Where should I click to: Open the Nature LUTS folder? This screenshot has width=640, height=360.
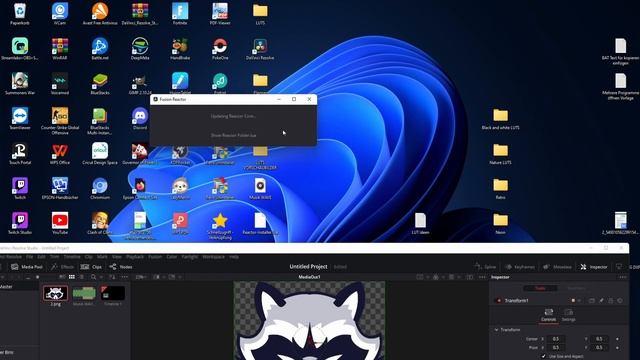pos(500,153)
